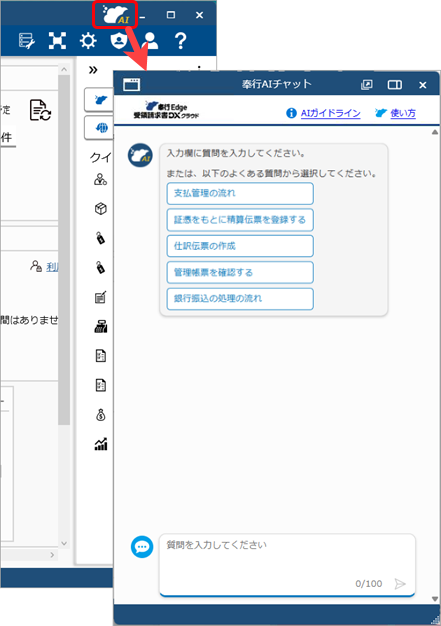This screenshot has width=441, height=626.
Task: Choose 証憑をもとに精算伝票を登録する question
Action: click(240, 220)
